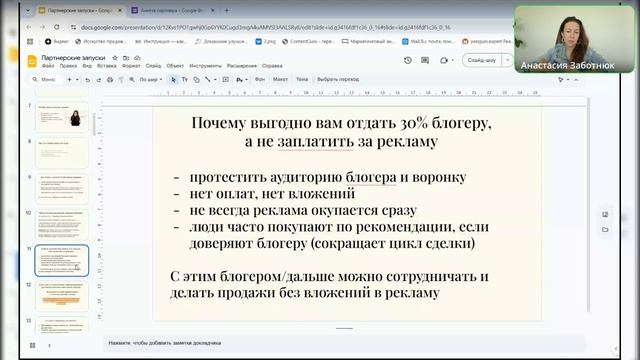Click Выбрать переход button
The image size is (640, 360).
tap(338, 79)
